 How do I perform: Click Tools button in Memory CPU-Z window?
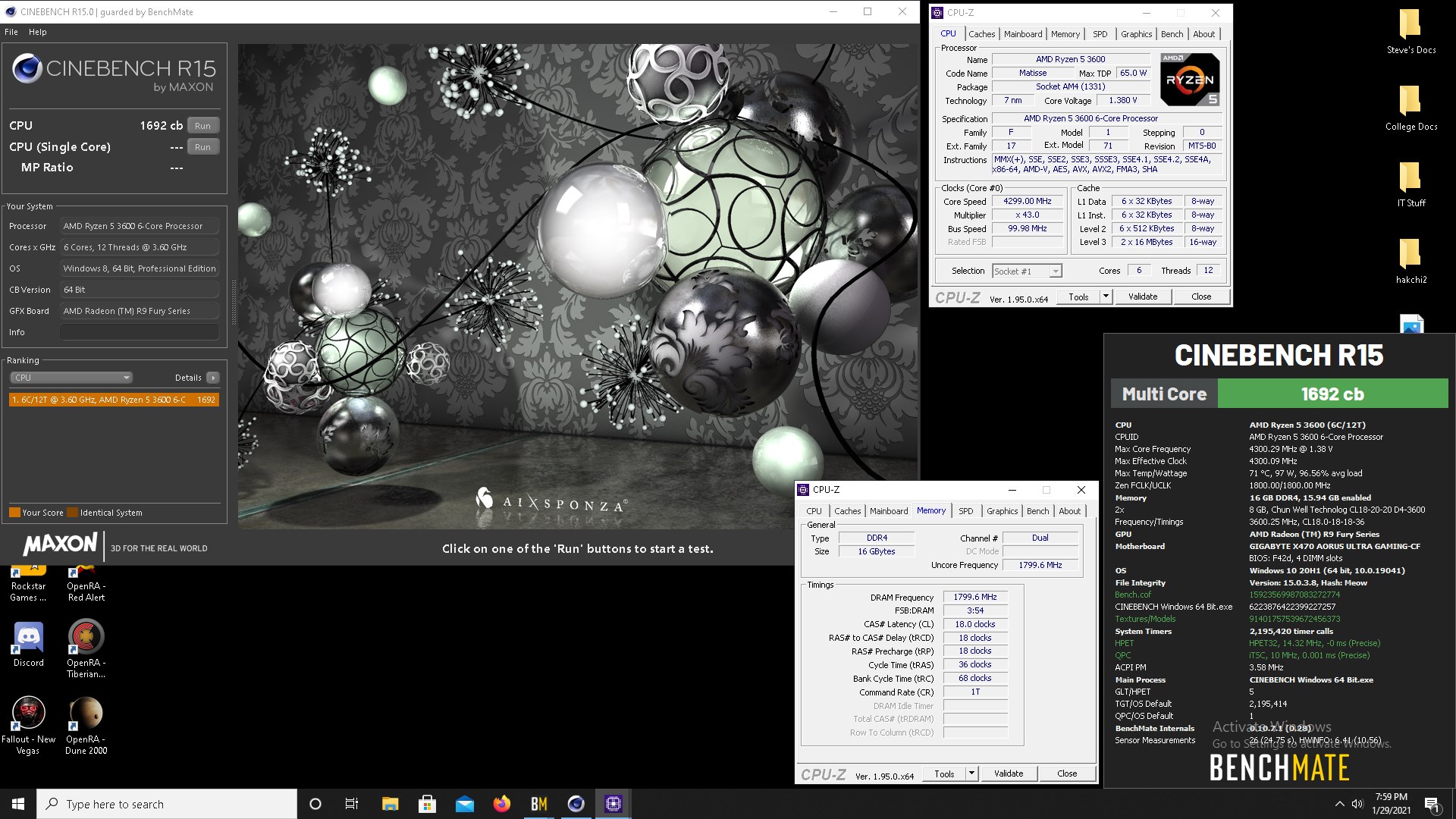pyautogui.click(x=944, y=773)
